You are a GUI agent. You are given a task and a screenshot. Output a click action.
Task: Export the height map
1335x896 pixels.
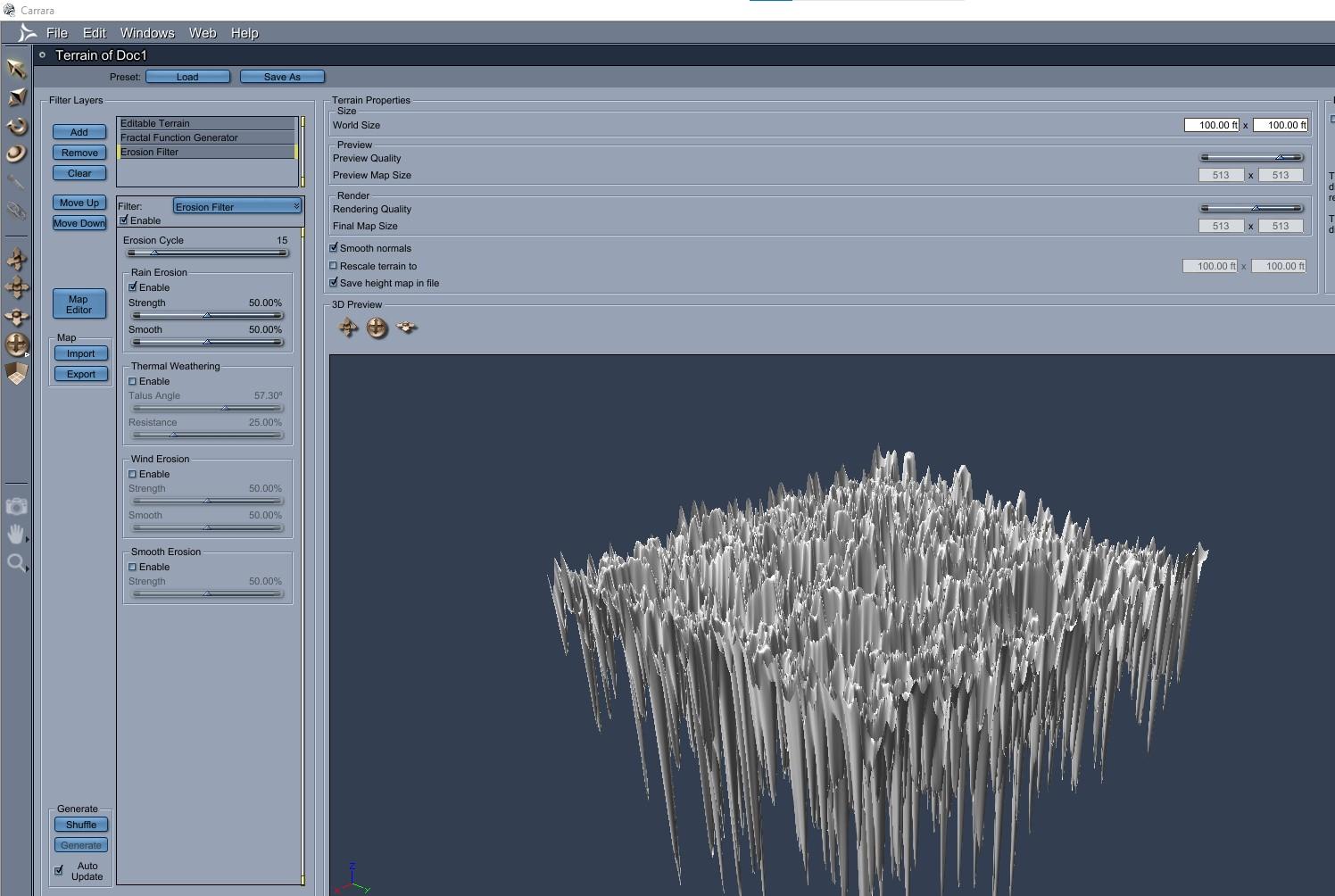click(x=80, y=374)
